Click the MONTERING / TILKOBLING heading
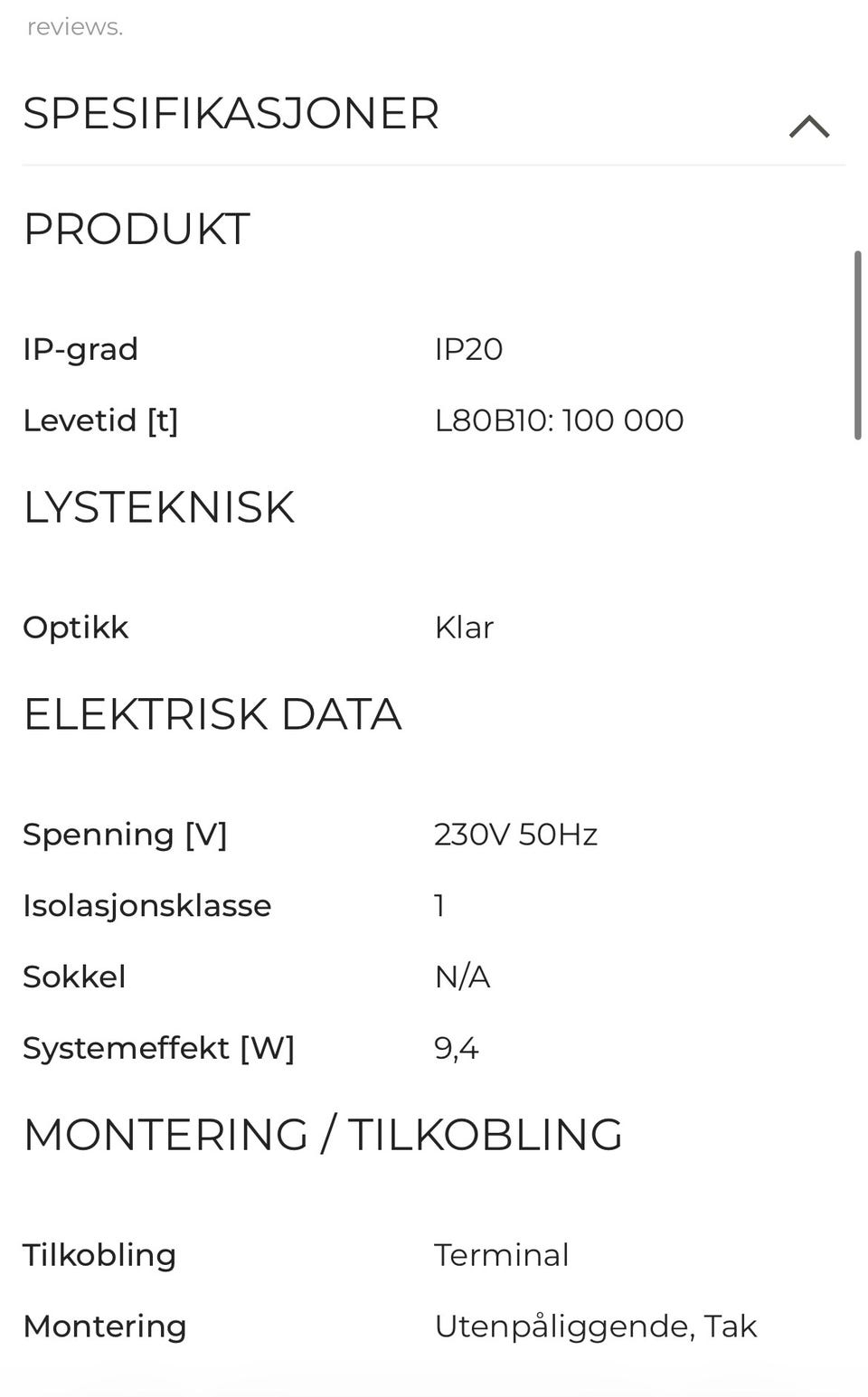The image size is (868, 1397). [x=323, y=1135]
